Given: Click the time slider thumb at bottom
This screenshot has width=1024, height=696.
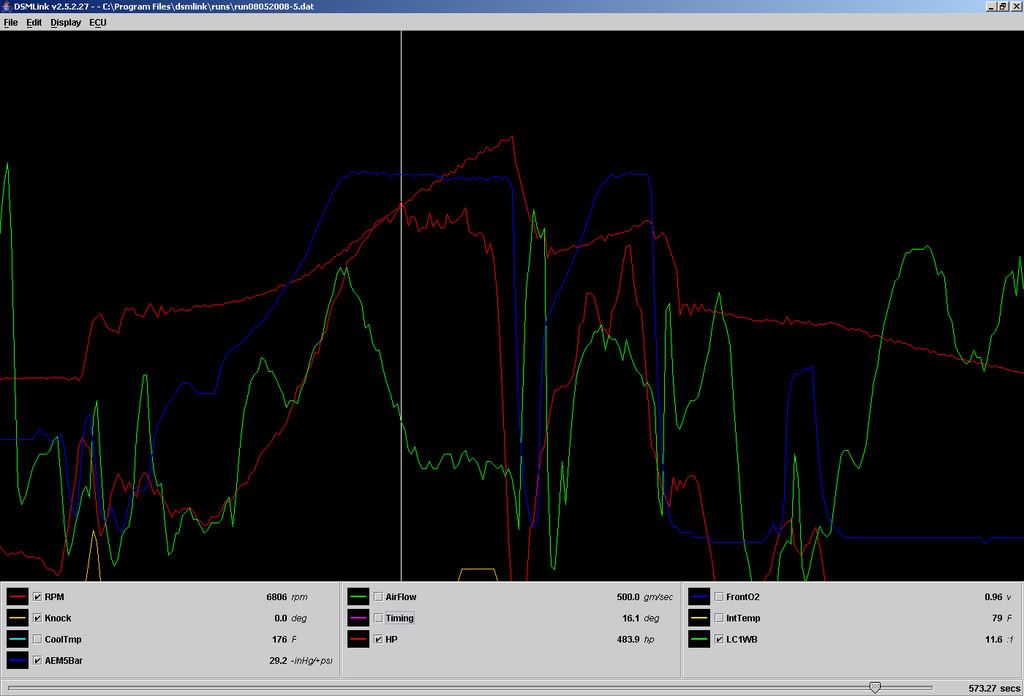Looking at the screenshot, I should click(875, 687).
